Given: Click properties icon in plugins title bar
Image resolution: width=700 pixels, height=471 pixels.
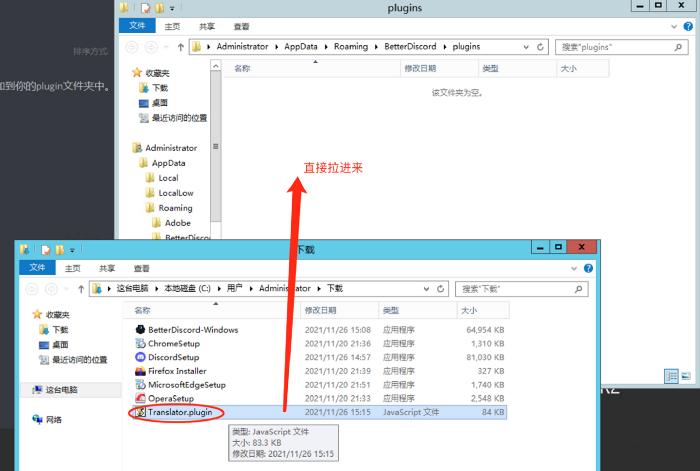Looking at the screenshot, I should point(146,8).
